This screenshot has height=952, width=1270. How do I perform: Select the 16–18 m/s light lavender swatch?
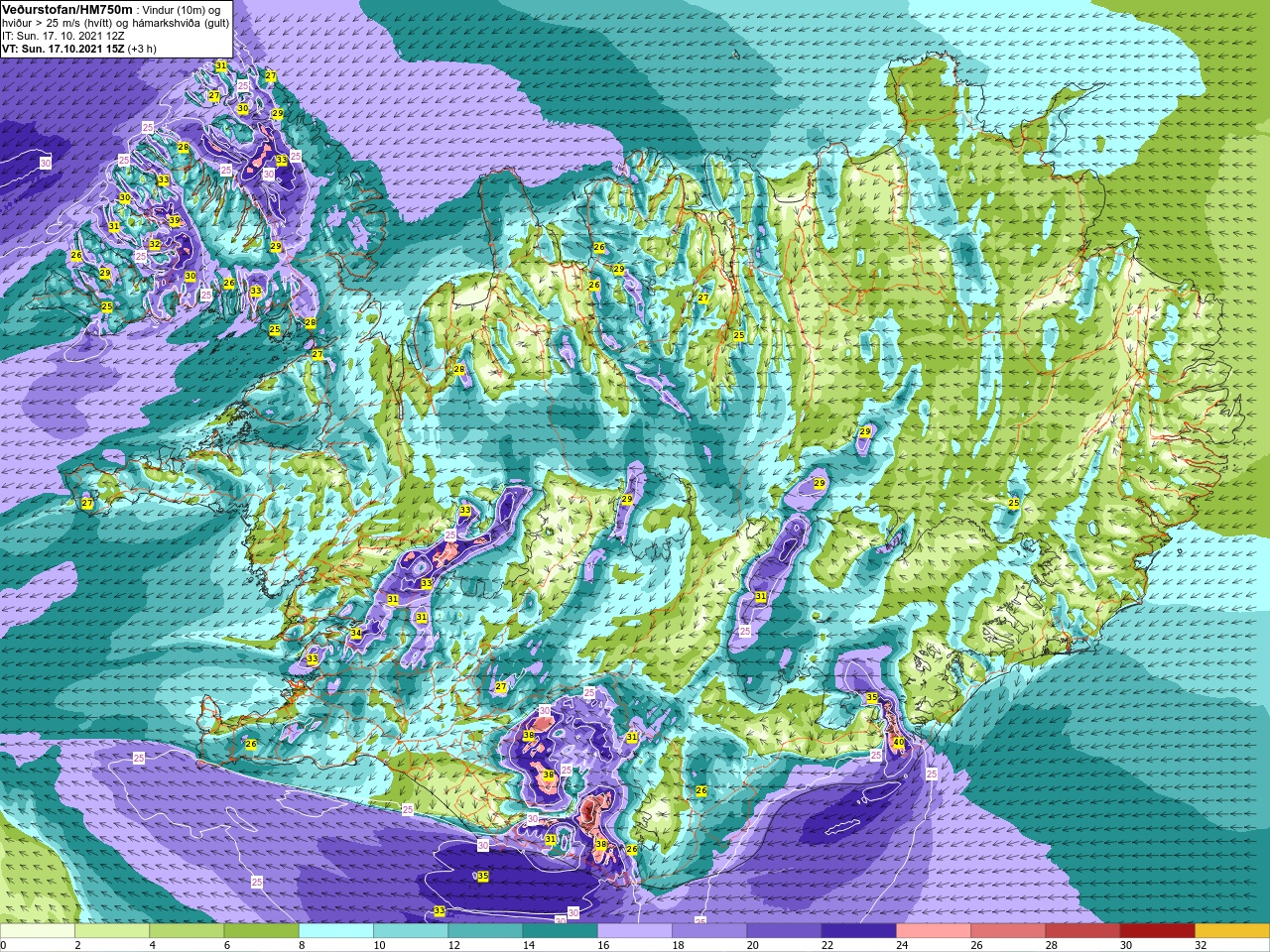coord(635,931)
